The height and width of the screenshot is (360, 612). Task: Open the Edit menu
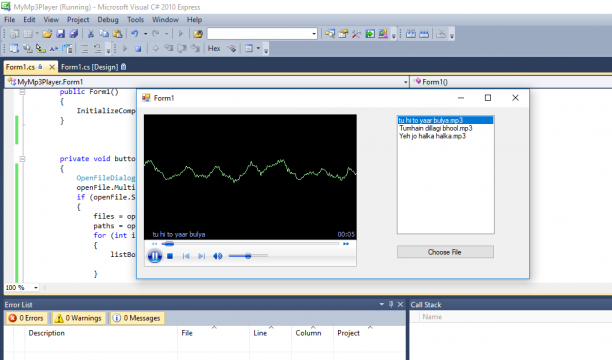click(29, 20)
